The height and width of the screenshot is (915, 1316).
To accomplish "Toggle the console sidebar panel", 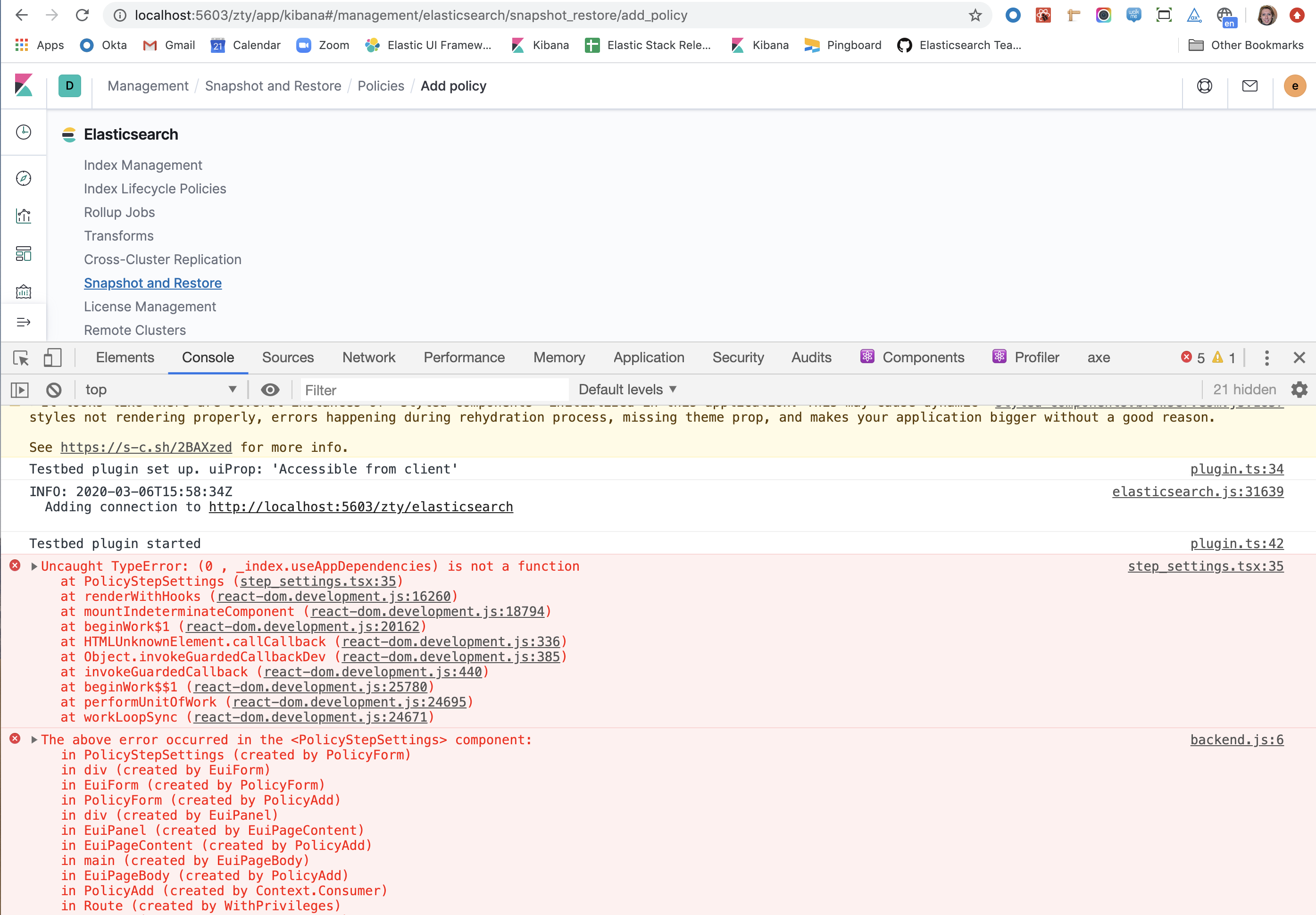I will [x=20, y=390].
